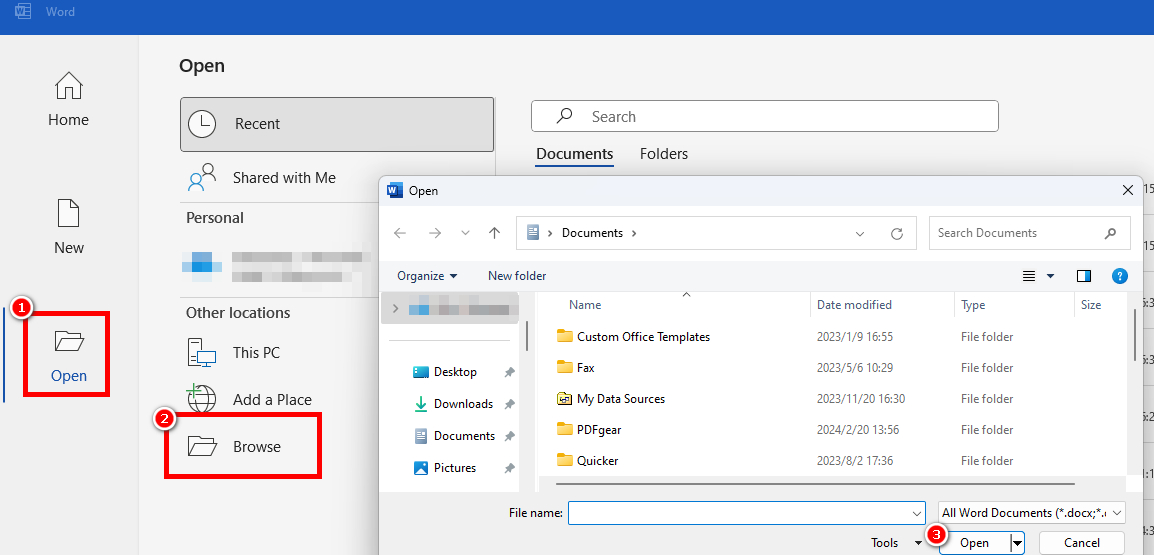The width and height of the screenshot is (1154, 555).
Task: Toggle the preview pane
Action: click(x=1083, y=276)
